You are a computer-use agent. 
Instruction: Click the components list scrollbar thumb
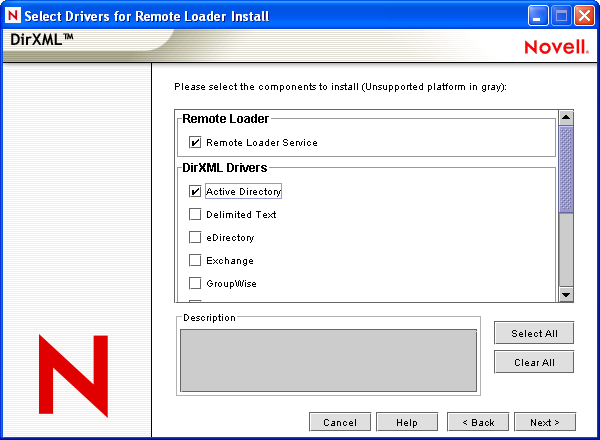566,169
